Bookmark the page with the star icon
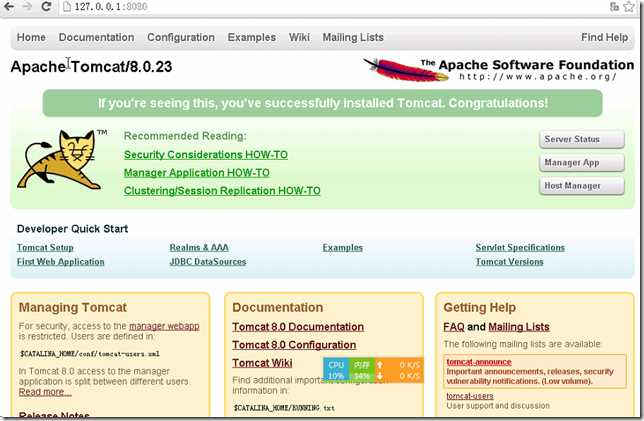 point(630,7)
